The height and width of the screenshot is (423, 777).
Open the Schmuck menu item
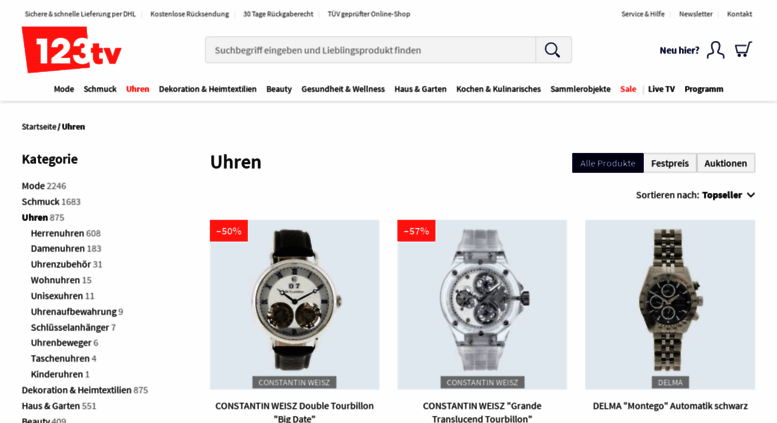pyautogui.click(x=100, y=89)
